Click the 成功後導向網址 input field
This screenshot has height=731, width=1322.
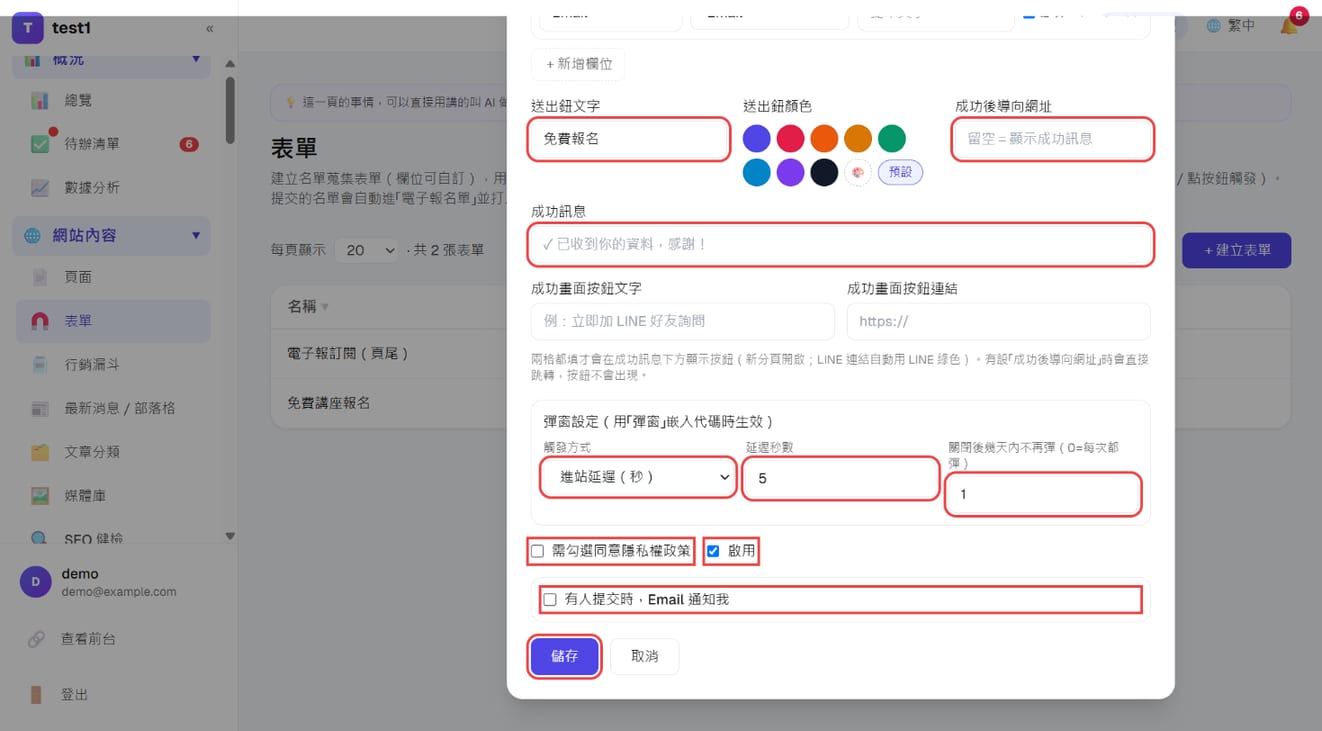tap(1053, 139)
